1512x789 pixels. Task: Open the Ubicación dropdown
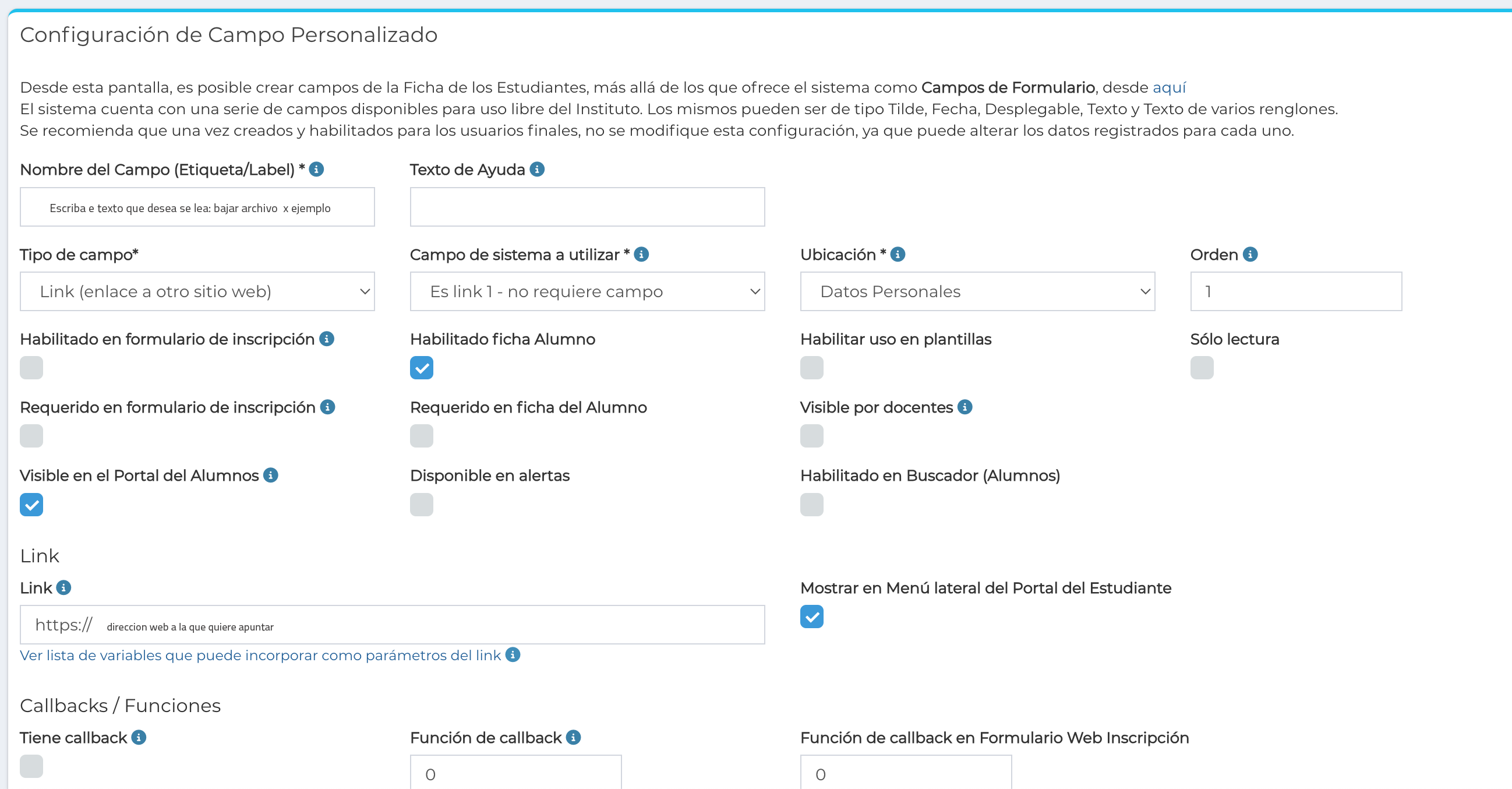977,291
